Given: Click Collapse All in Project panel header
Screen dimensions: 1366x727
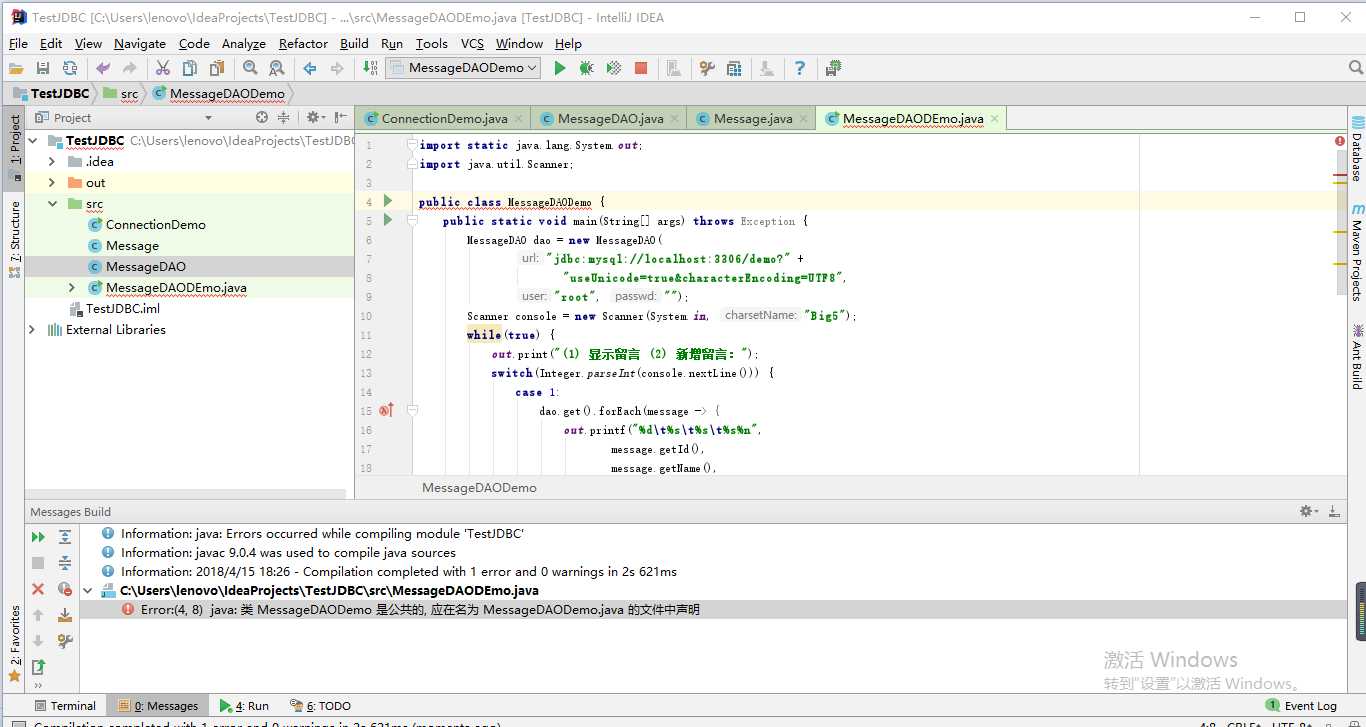Looking at the screenshot, I should 284,117.
